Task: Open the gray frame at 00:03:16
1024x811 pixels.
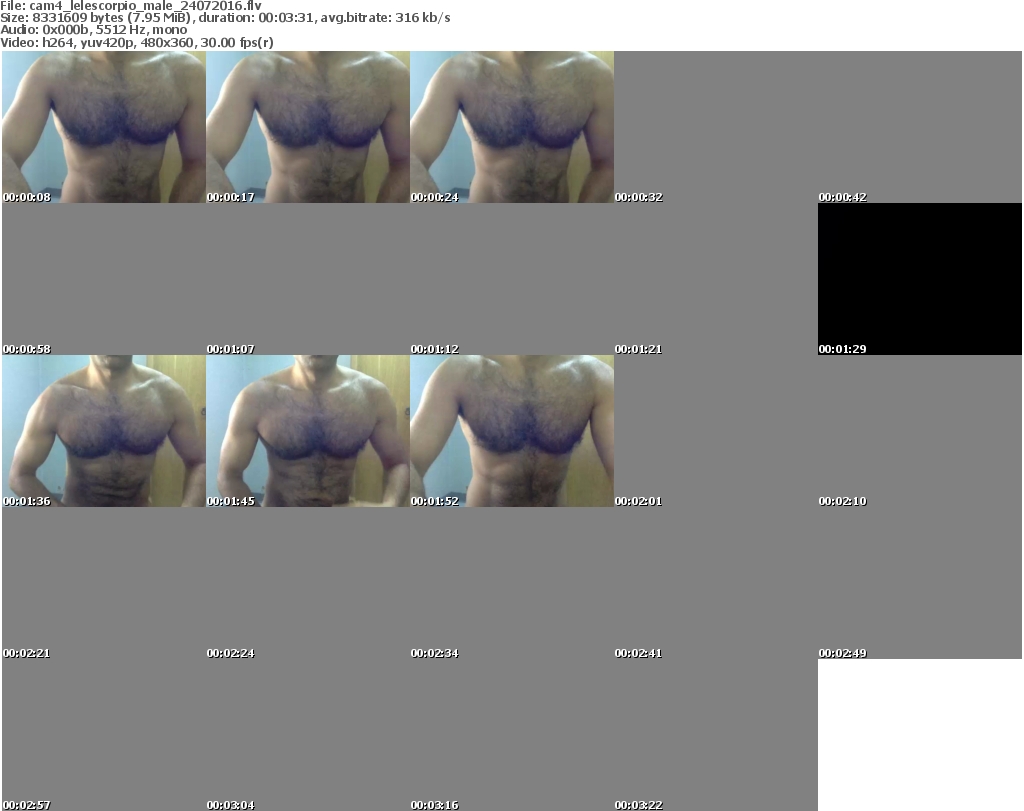Action: (512, 735)
